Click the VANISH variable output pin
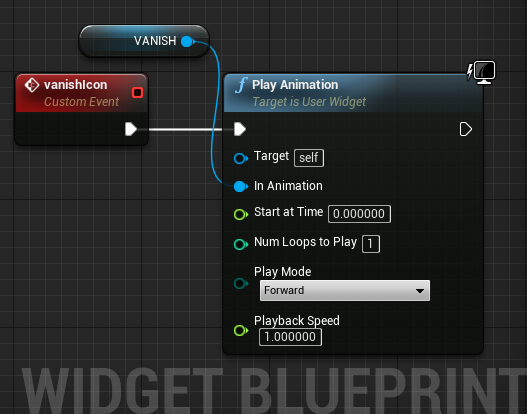The height and width of the screenshot is (414, 527). coord(187,41)
